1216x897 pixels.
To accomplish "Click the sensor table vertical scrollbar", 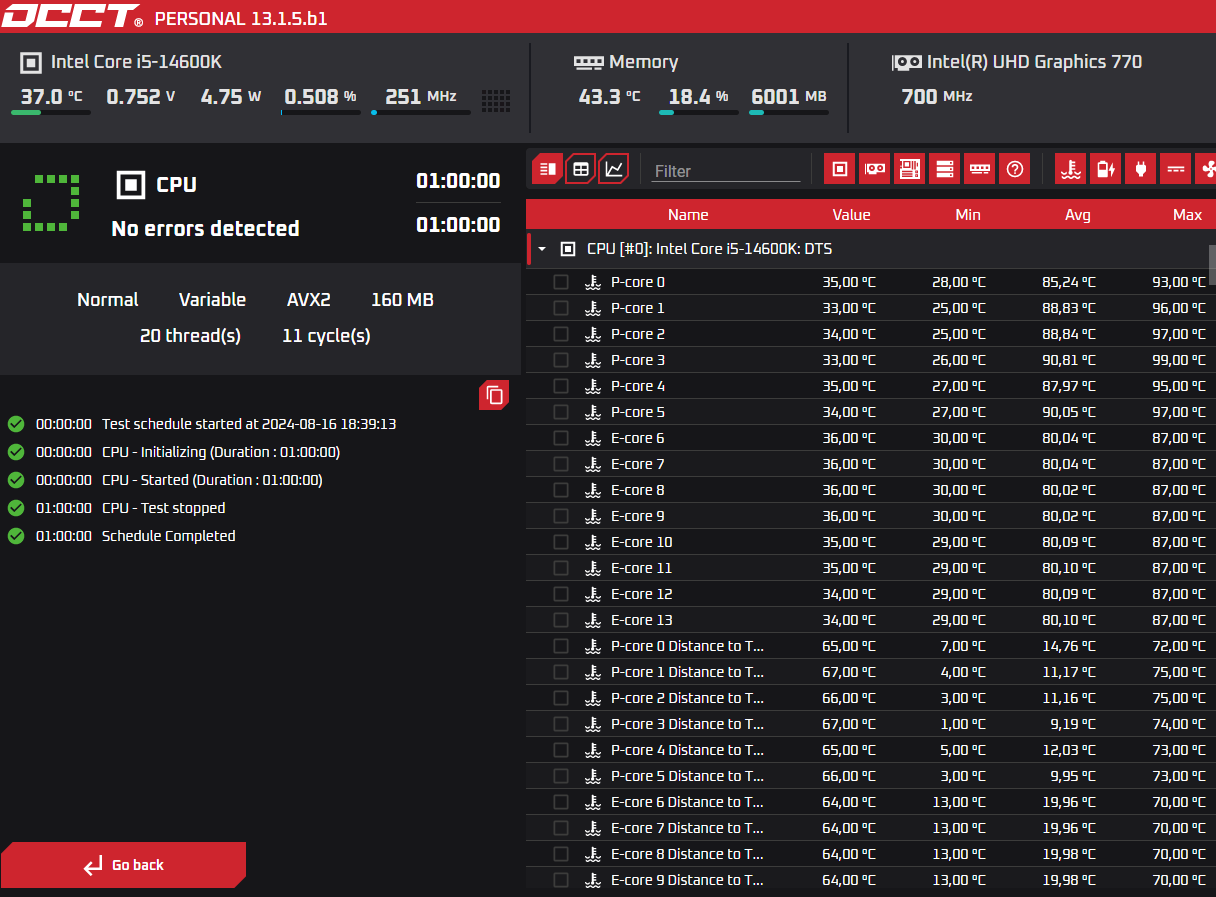I will (1212, 265).
